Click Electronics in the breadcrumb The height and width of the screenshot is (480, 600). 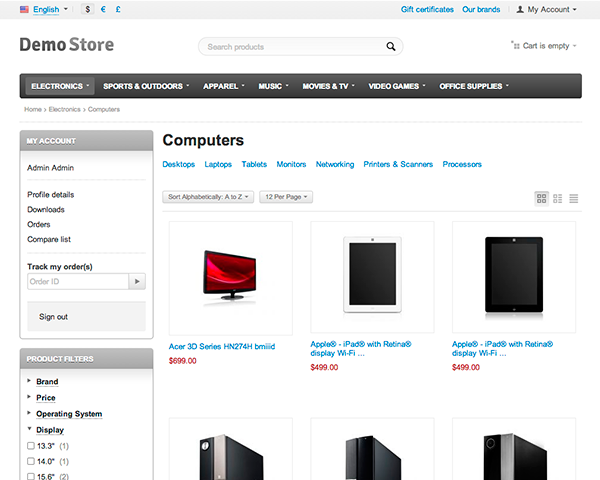click(64, 109)
